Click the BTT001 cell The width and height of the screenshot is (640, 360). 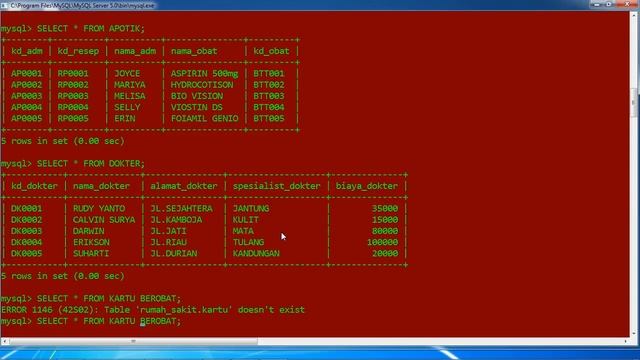(269, 73)
